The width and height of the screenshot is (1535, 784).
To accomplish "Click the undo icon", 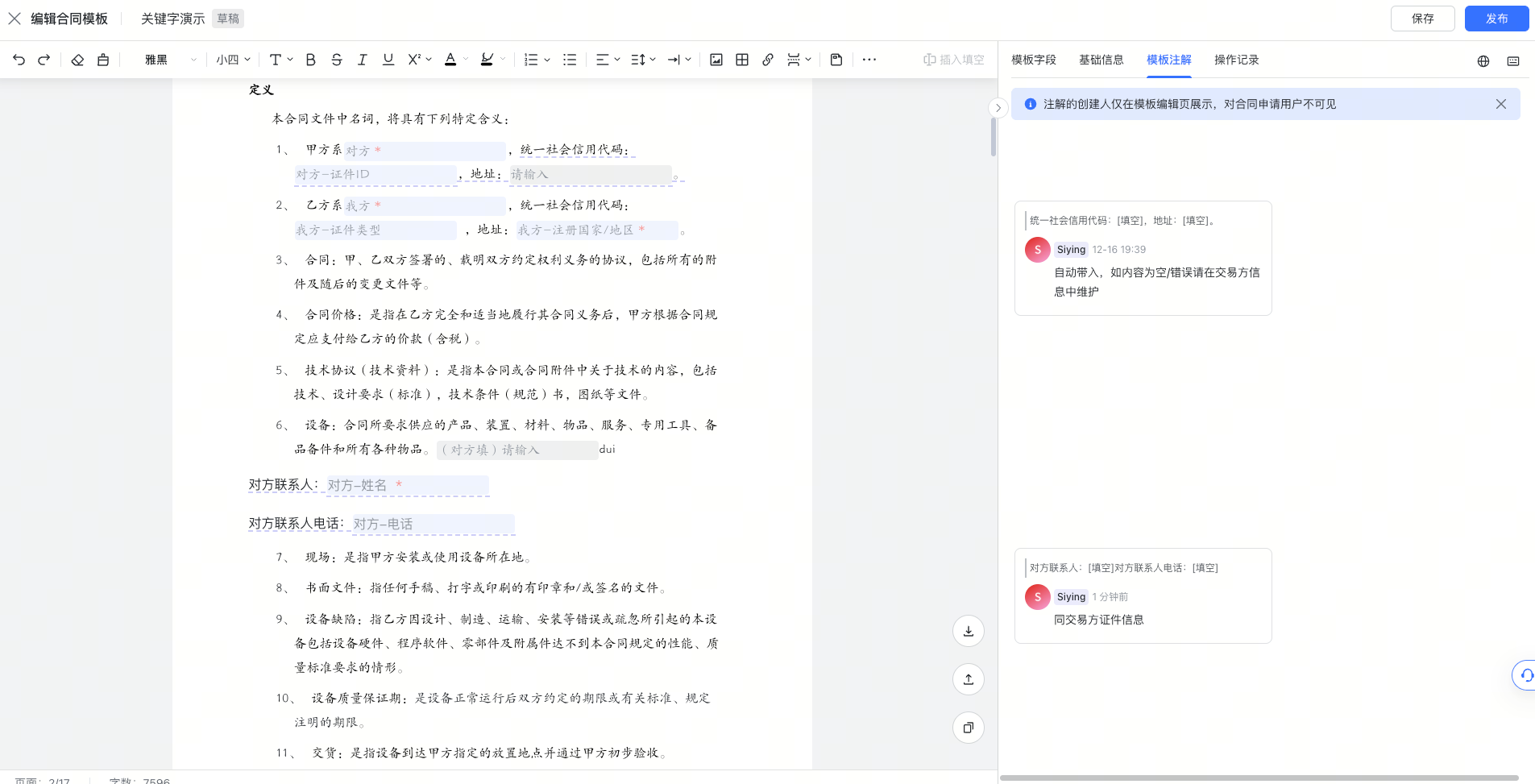I will [18, 59].
